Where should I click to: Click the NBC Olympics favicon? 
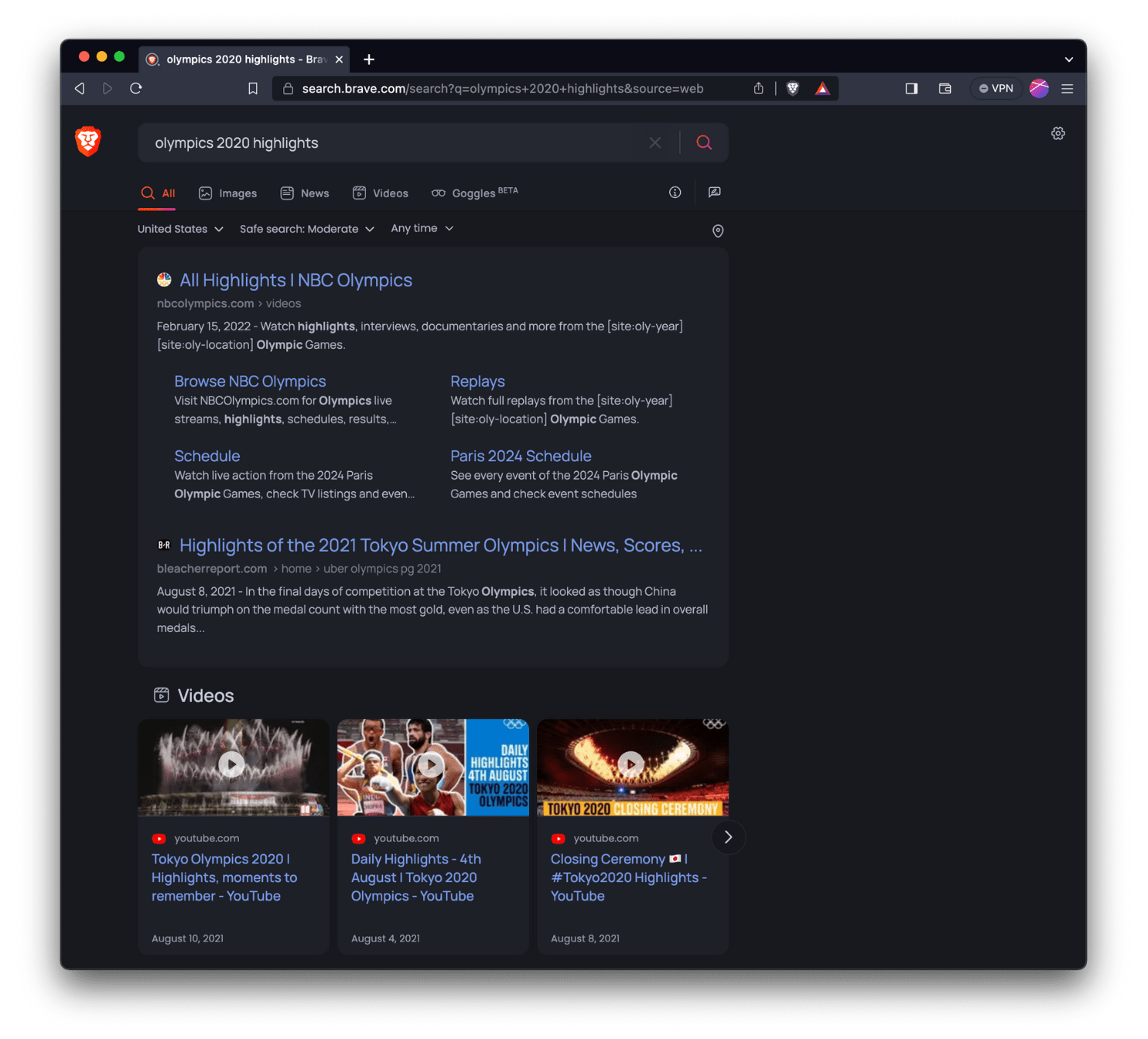click(x=164, y=280)
